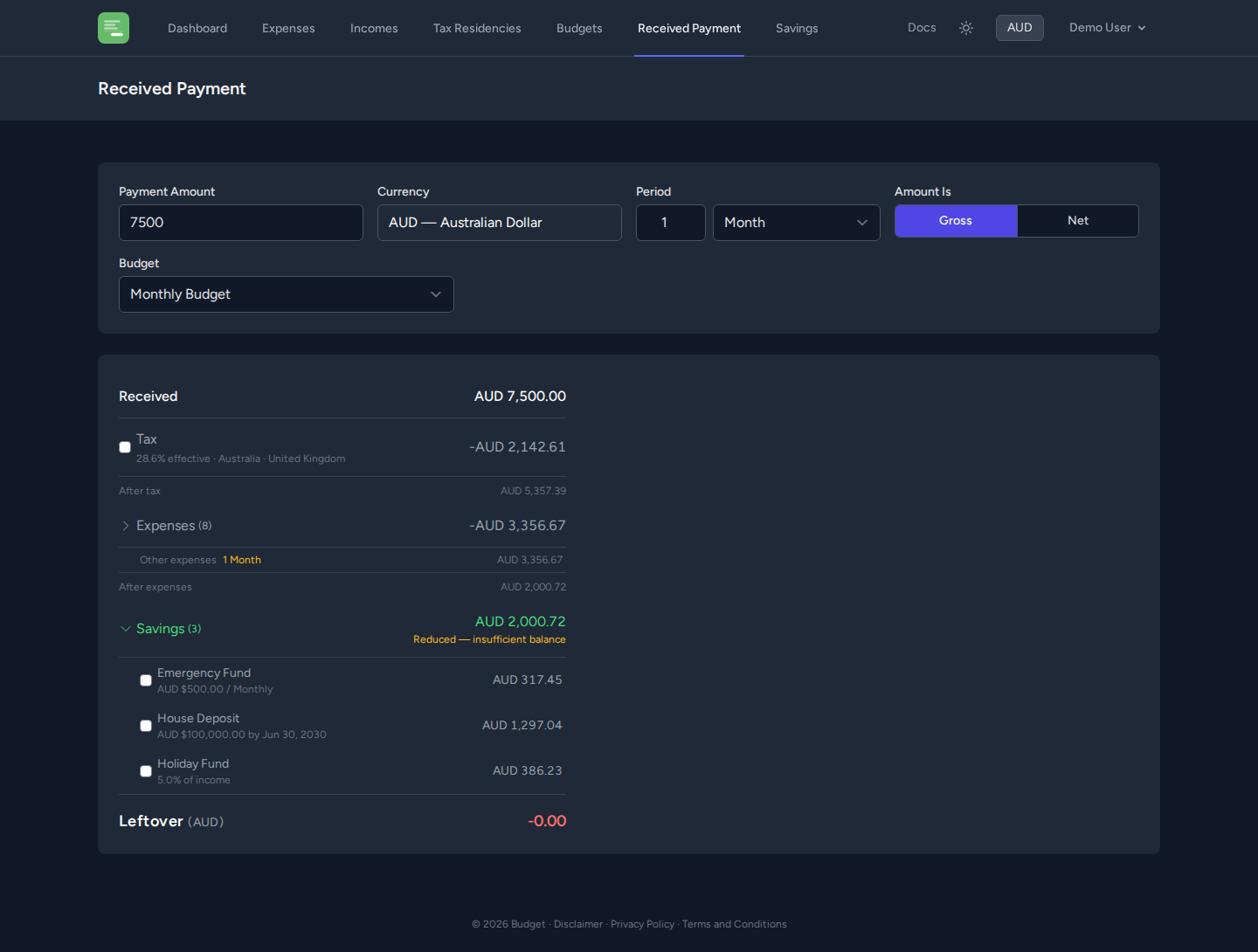Click the After expenses value AUD 2,000.72

533,587
